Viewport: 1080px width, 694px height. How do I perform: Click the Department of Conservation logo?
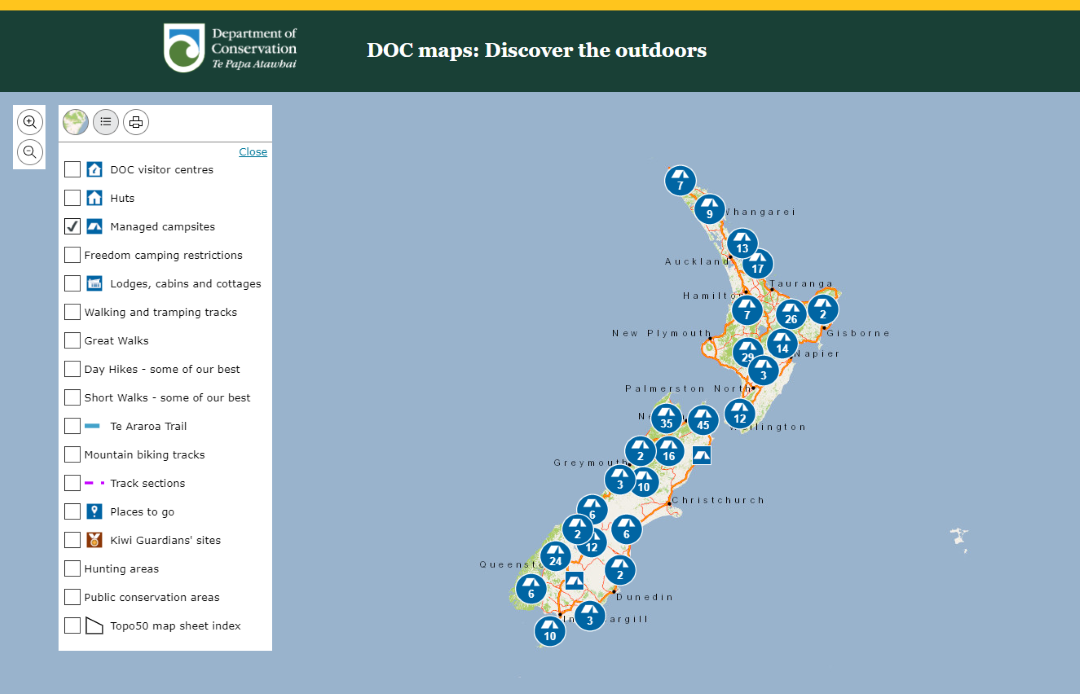click(230, 48)
